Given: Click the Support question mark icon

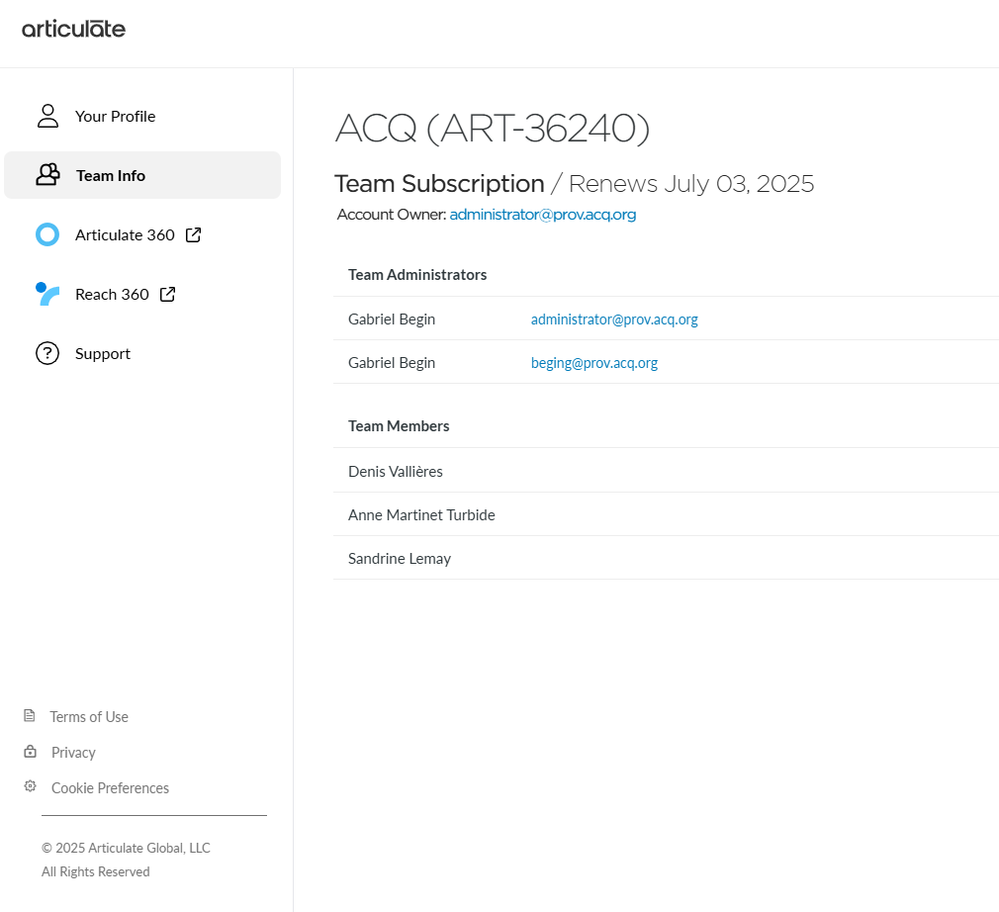Looking at the screenshot, I should coord(48,353).
